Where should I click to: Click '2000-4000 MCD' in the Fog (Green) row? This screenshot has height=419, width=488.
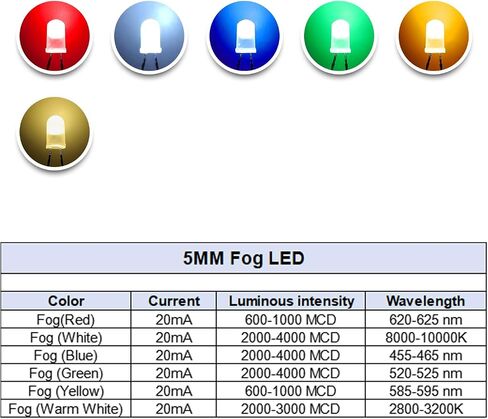291,373
